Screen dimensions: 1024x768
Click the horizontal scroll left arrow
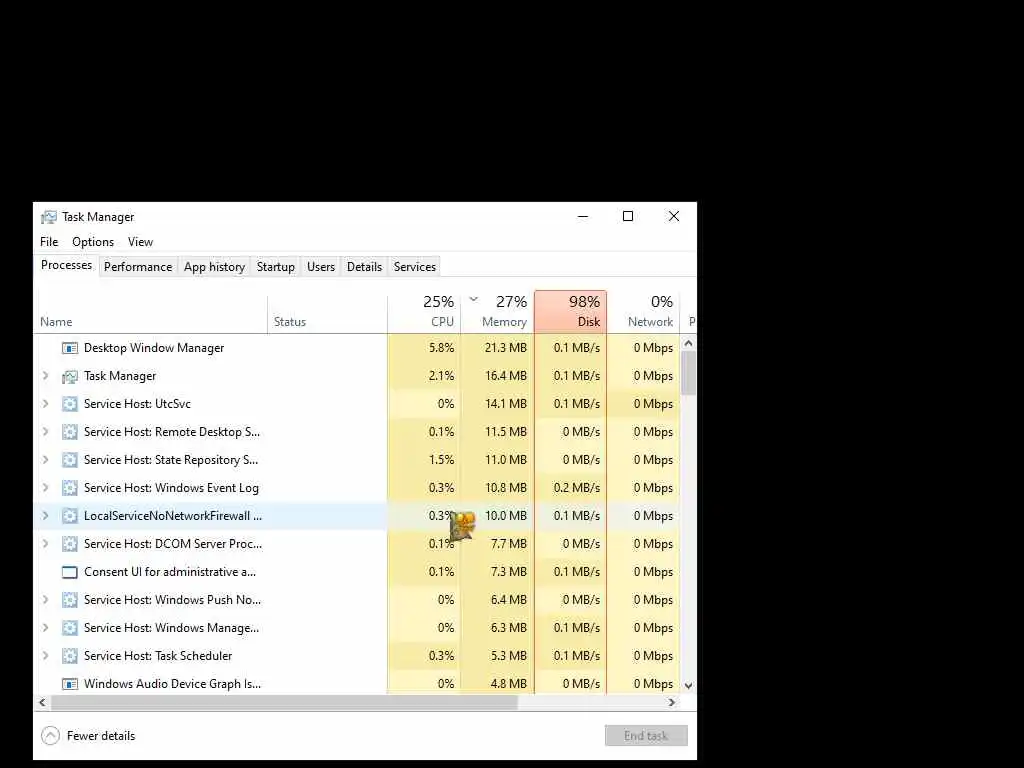[x=42, y=703]
